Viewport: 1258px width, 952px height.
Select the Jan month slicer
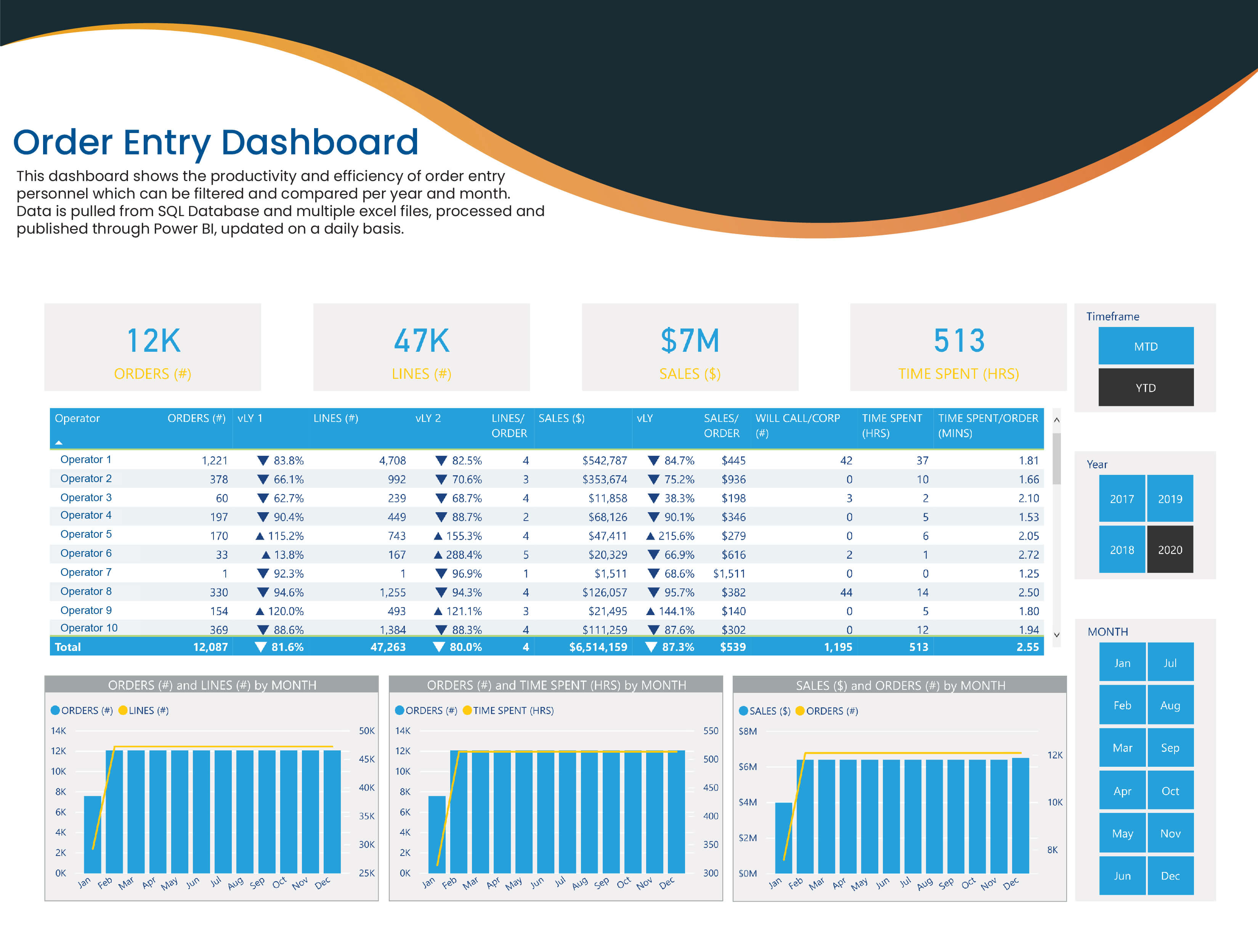pos(1122,662)
